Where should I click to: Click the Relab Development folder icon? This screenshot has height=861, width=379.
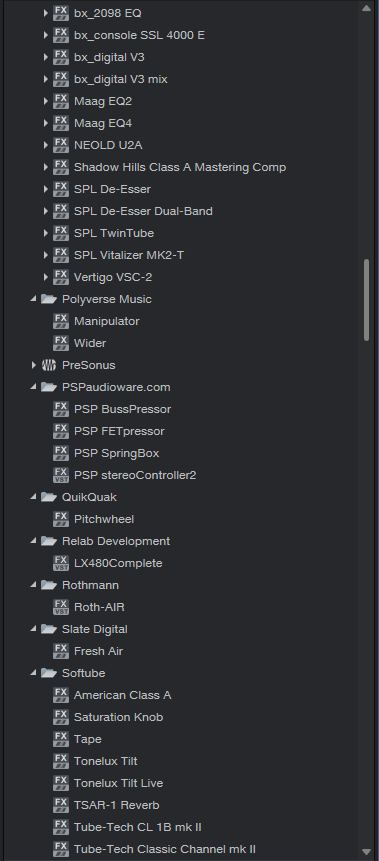[x=49, y=540]
